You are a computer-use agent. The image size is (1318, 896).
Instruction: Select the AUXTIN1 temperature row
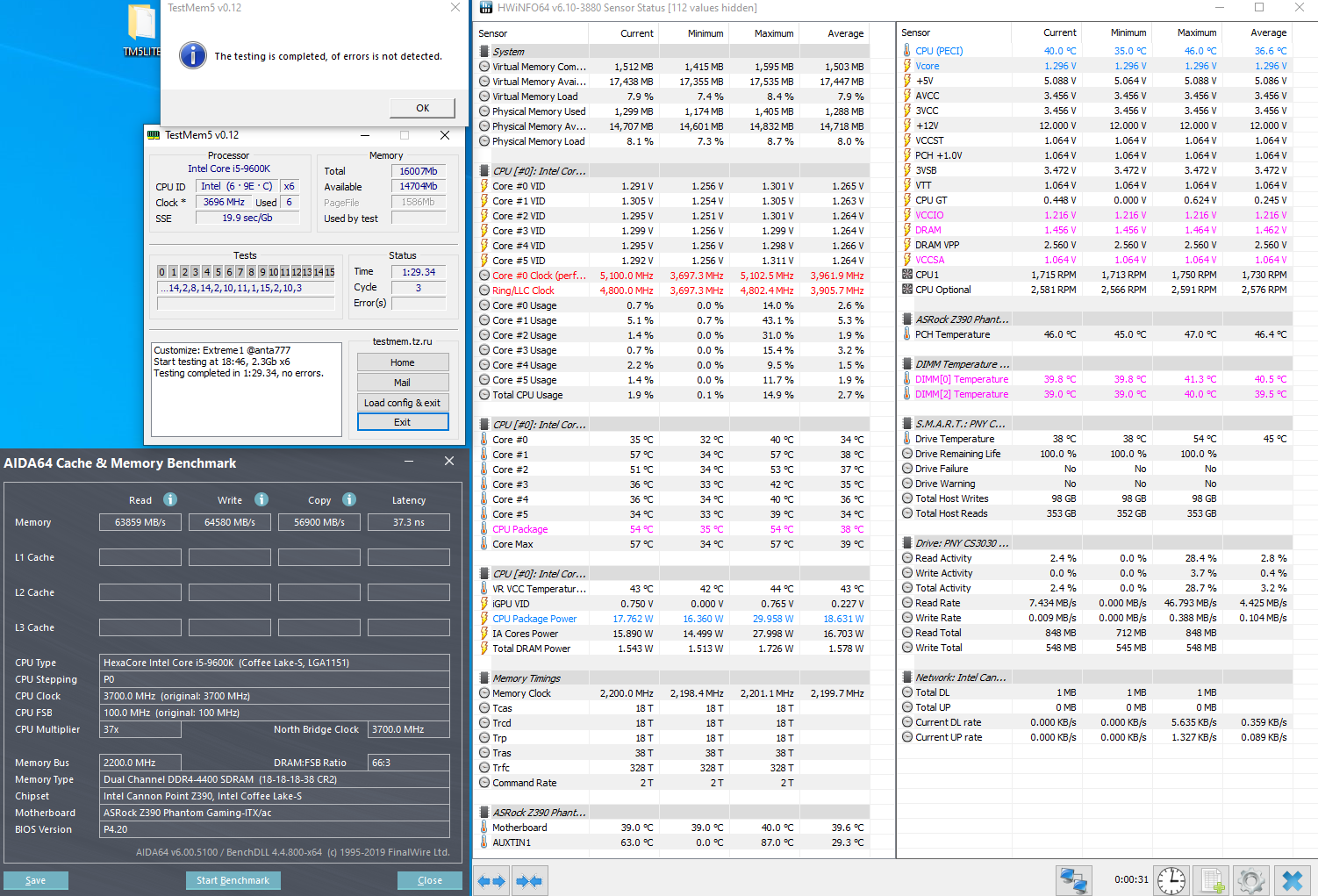click(x=672, y=842)
